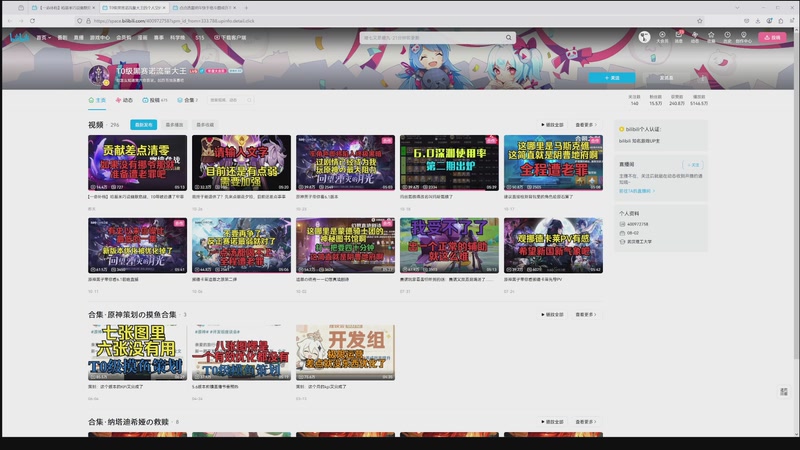Open the video thumbnail reading 6.0深渊使用率

coord(449,163)
